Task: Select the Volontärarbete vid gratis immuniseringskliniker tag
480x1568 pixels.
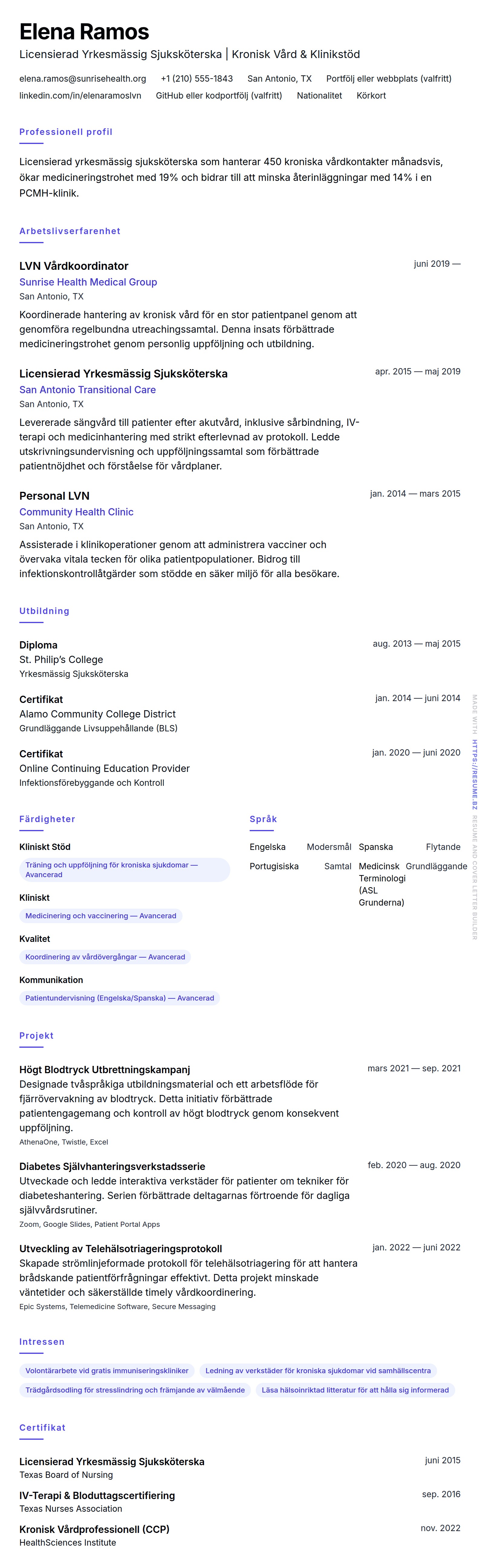Action: point(107,1371)
